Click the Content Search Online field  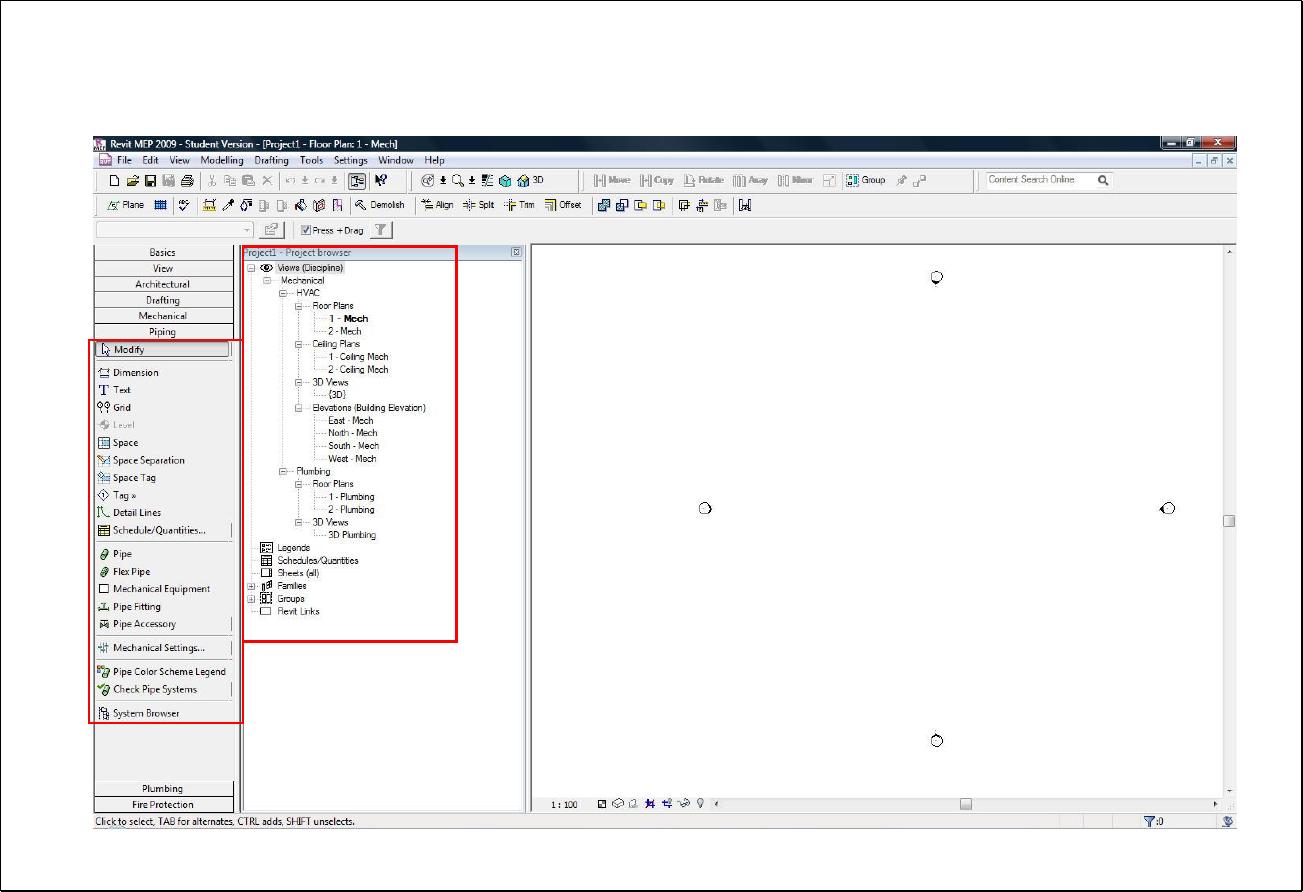[x=1038, y=180]
